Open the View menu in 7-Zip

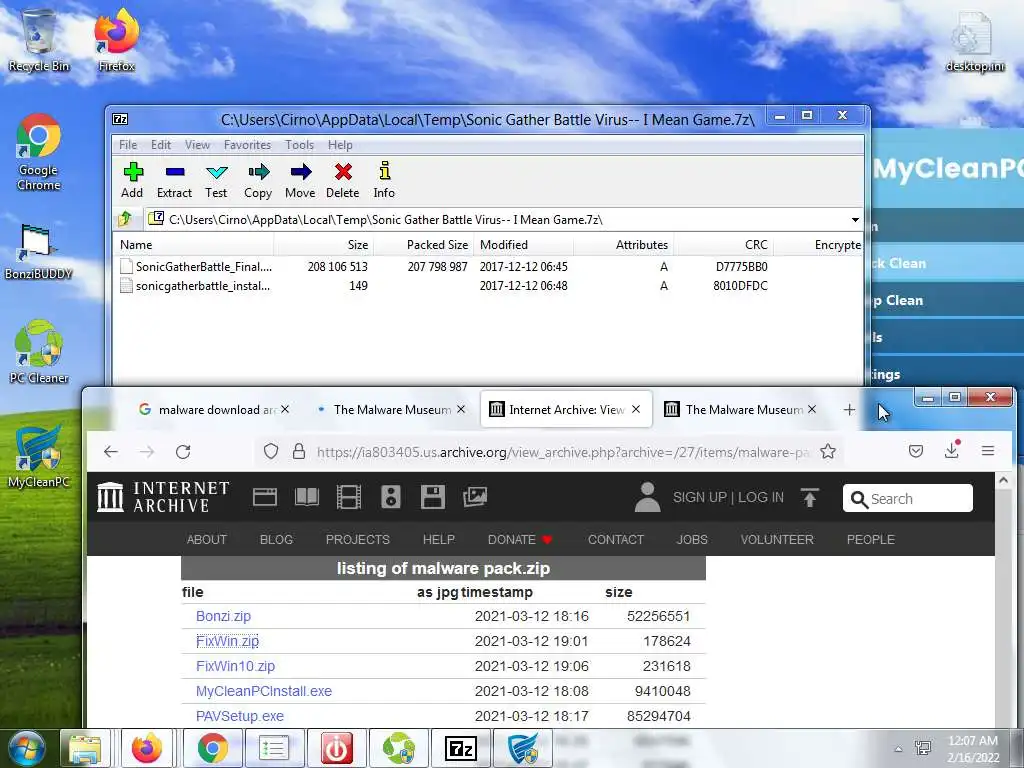[197, 145]
